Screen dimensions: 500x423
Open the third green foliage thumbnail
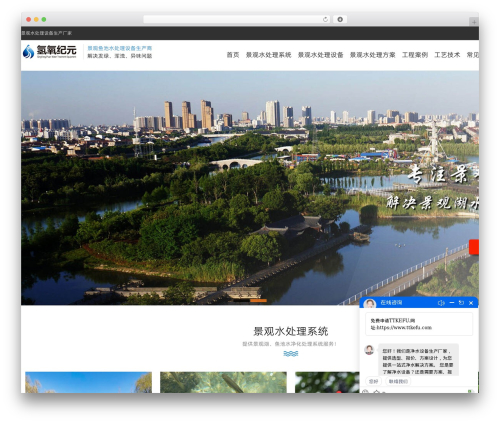pyautogui.click(x=327, y=382)
